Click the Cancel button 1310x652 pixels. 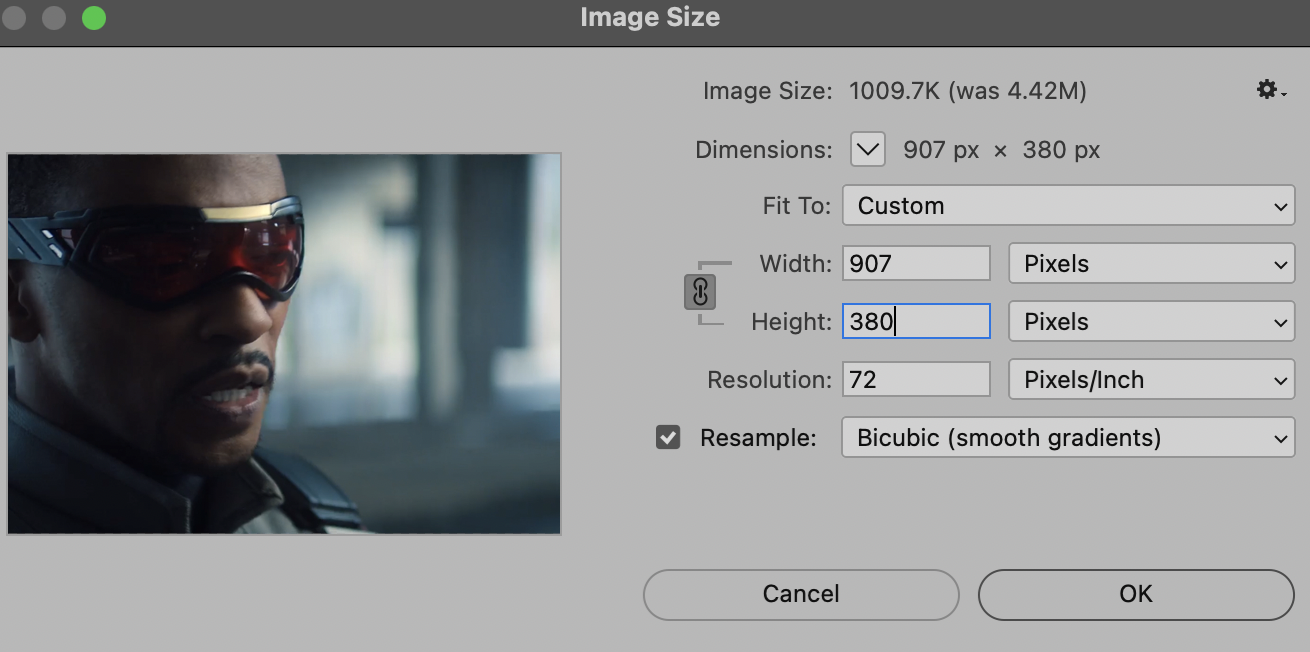tap(801, 594)
